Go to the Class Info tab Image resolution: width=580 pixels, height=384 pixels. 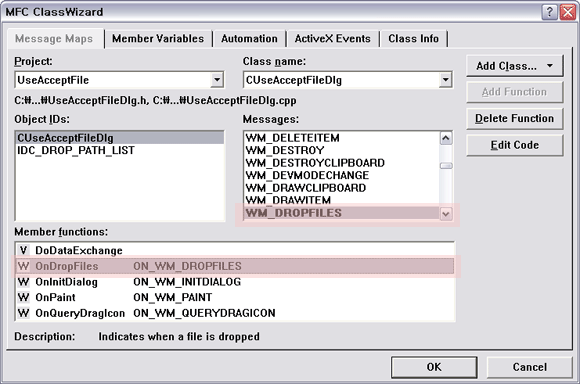pyautogui.click(x=414, y=38)
